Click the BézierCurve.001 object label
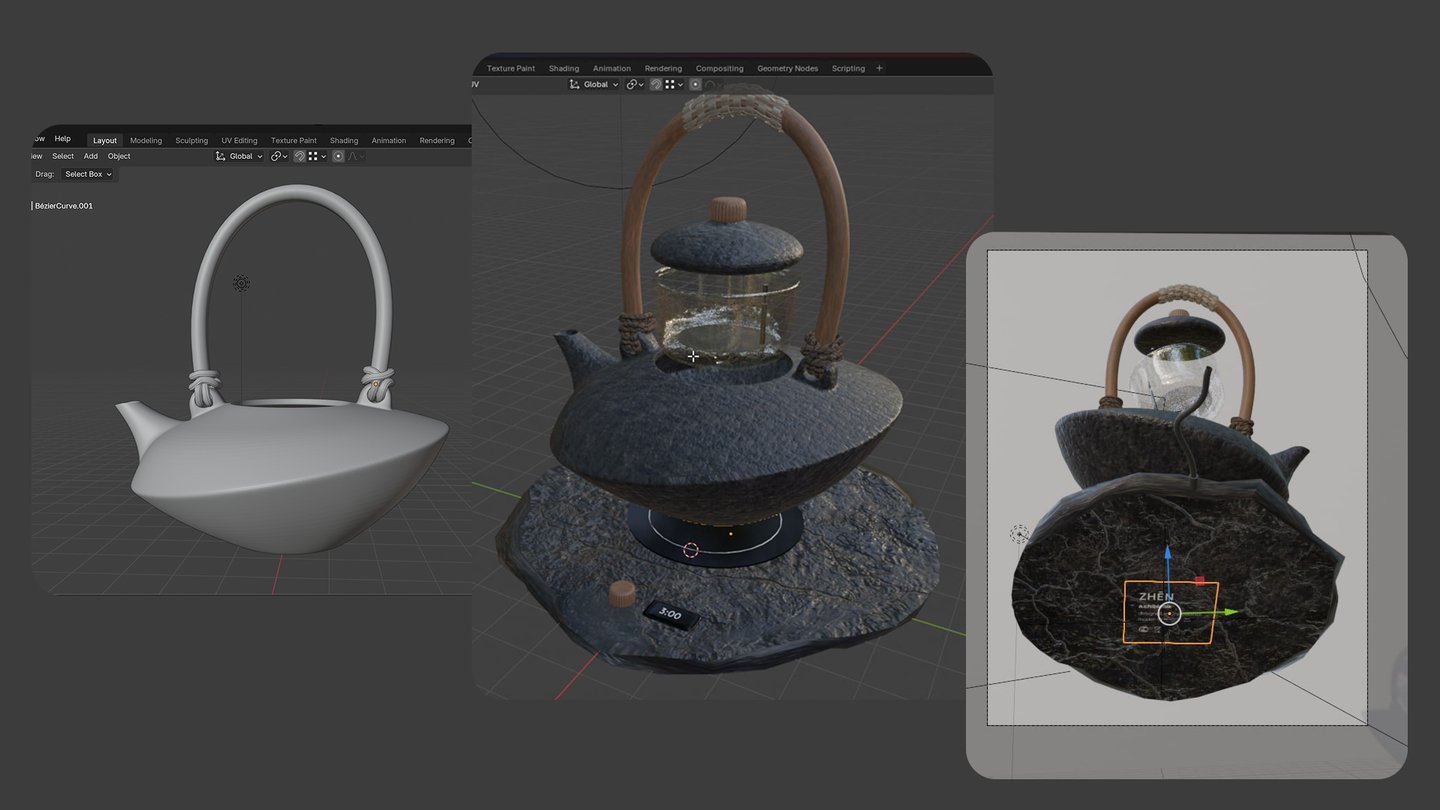This screenshot has height=810, width=1440. (64, 206)
